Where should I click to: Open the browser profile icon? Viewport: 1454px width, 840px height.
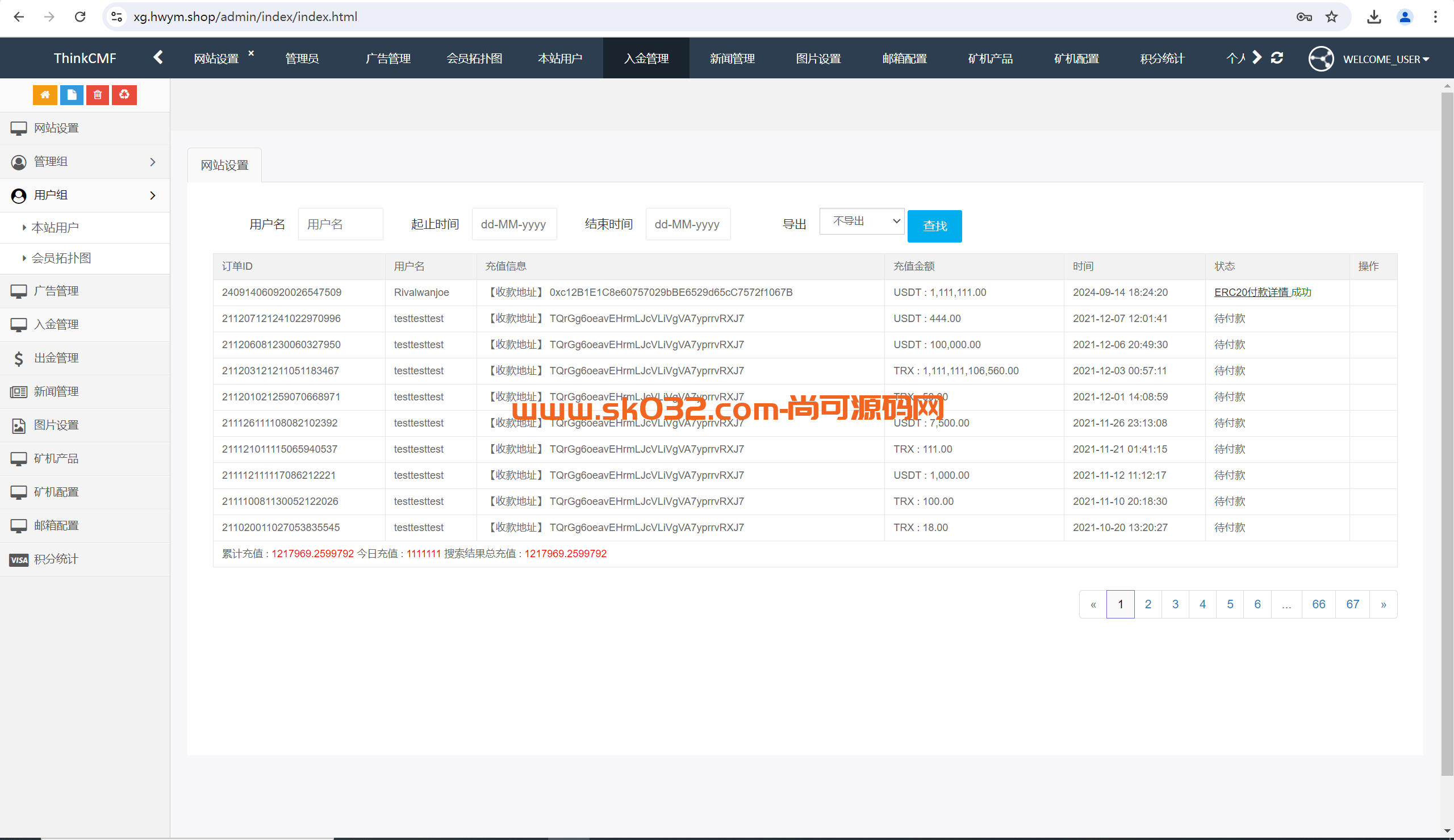(1405, 16)
